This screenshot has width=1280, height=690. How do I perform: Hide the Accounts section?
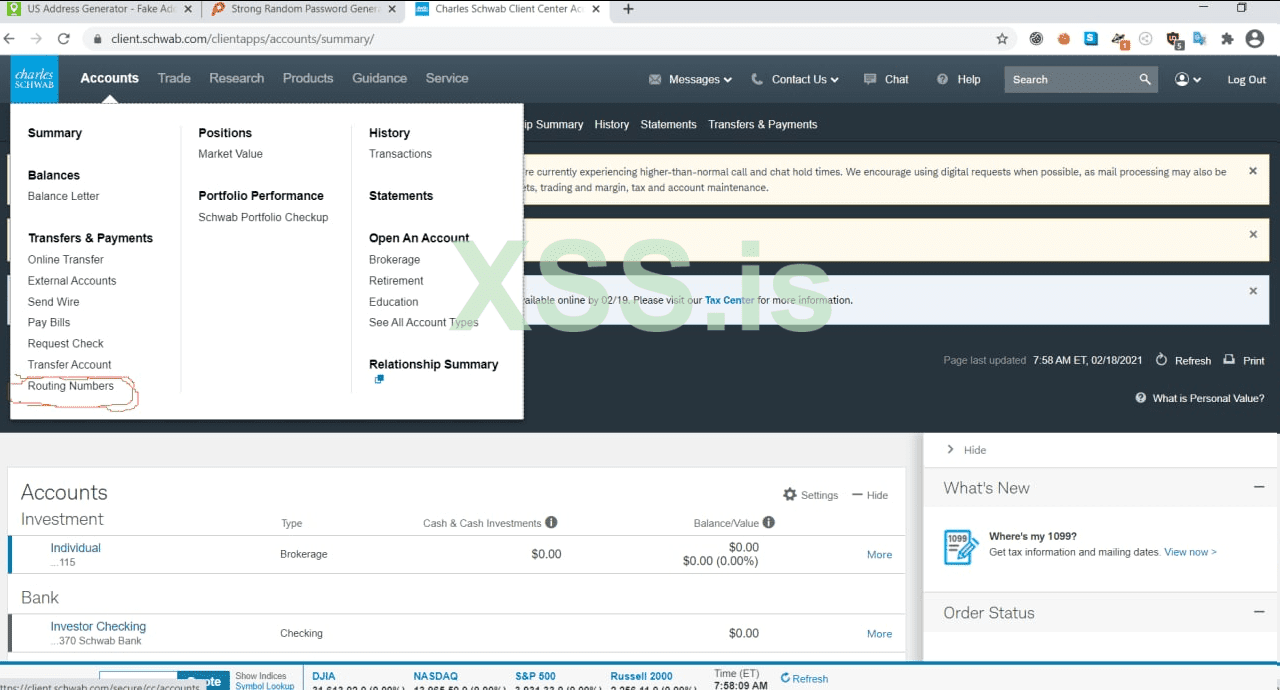[870, 495]
